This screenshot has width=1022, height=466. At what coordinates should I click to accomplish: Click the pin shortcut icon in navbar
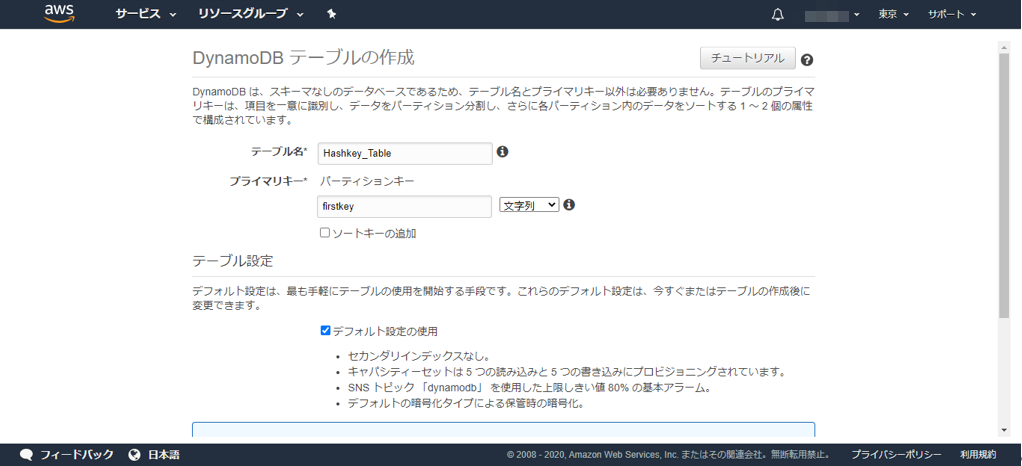tap(331, 14)
